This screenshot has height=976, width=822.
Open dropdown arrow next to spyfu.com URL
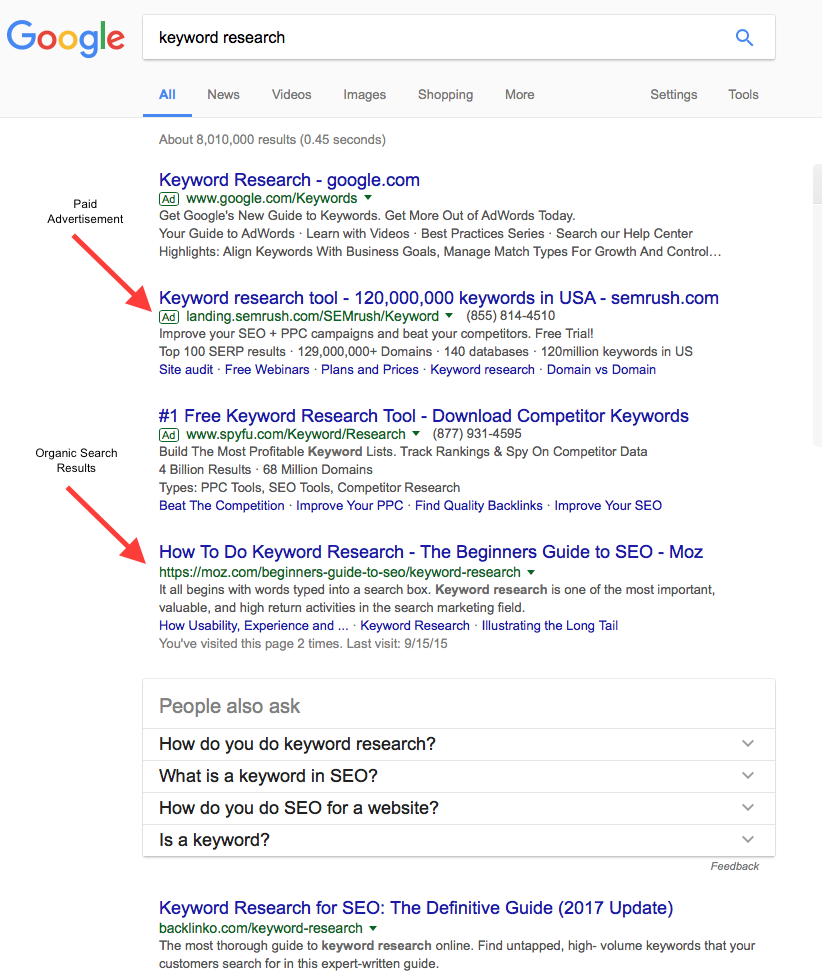point(416,433)
